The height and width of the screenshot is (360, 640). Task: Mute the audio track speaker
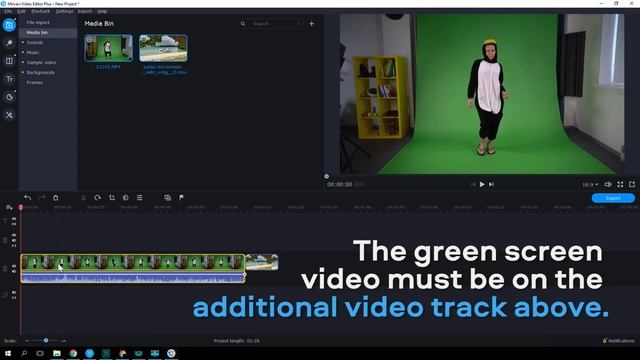click(x=14, y=293)
